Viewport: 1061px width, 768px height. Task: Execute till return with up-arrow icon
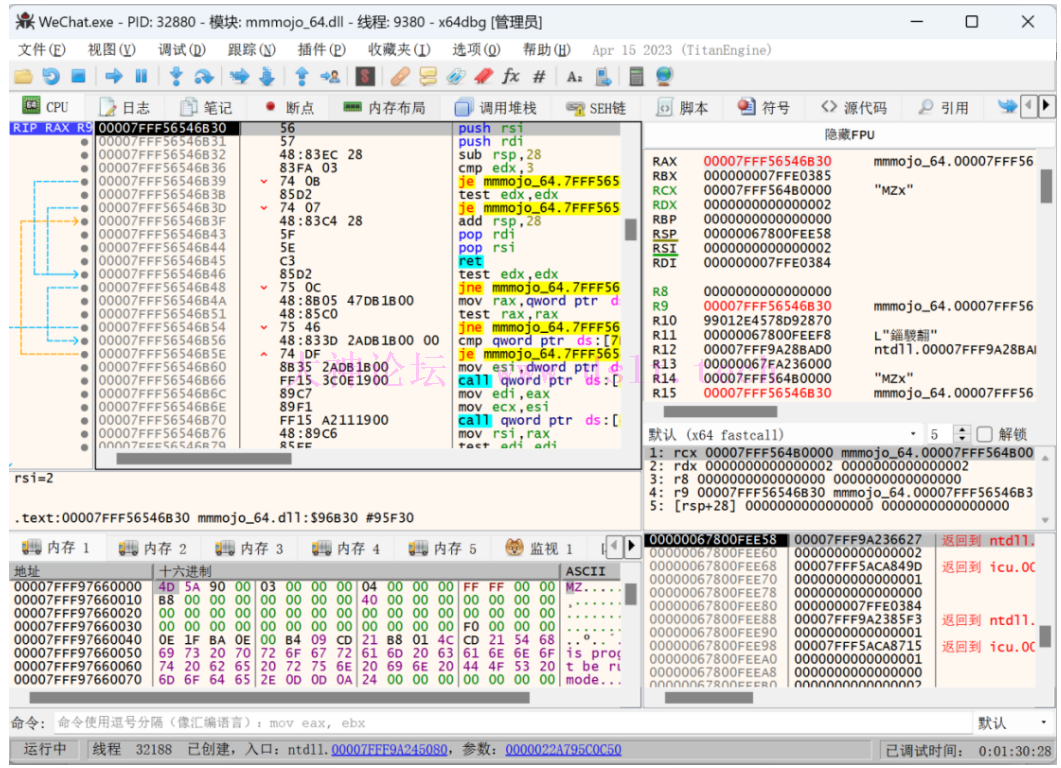click(302, 76)
